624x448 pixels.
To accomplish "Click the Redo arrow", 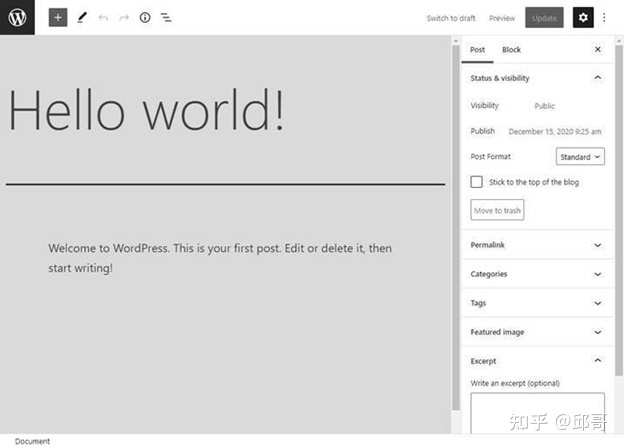I will pos(124,18).
